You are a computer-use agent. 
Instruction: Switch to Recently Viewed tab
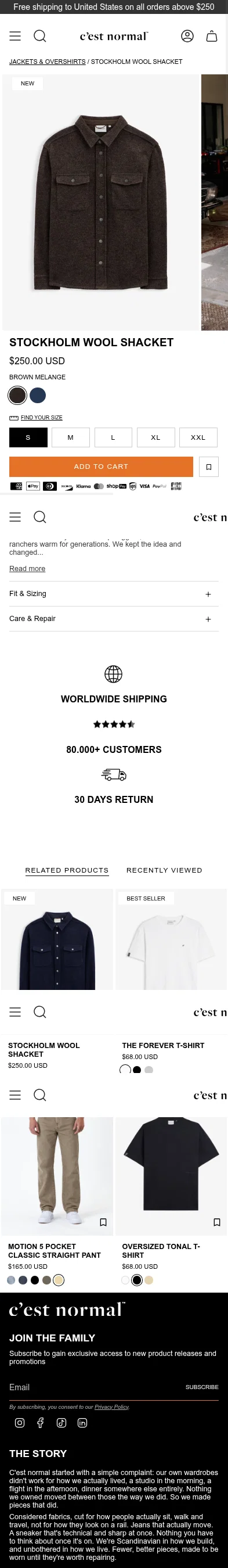point(164,870)
